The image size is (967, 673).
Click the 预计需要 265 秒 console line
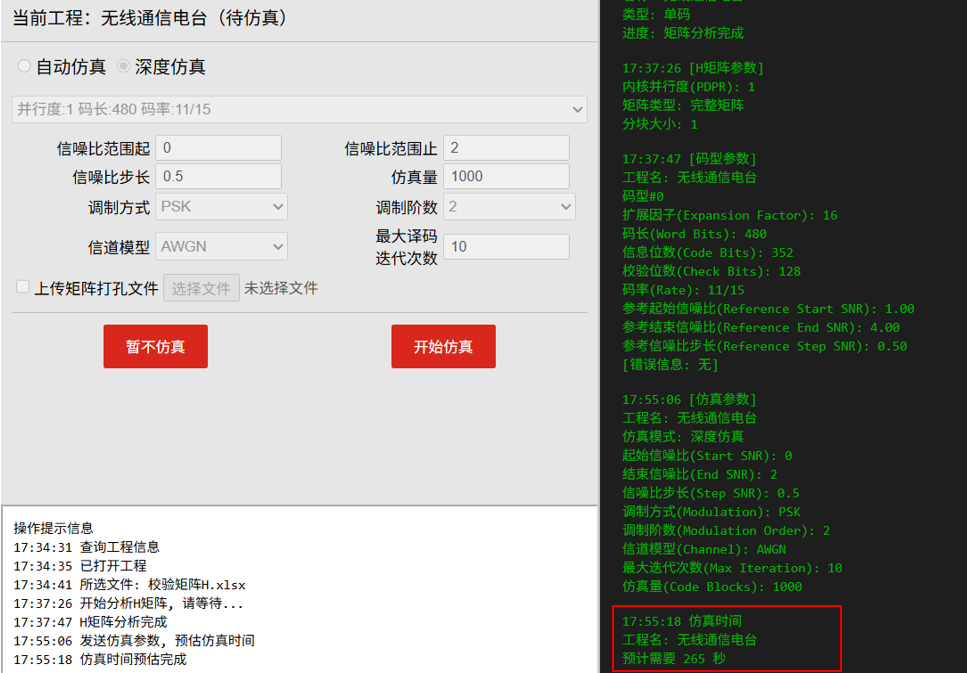(x=674, y=659)
